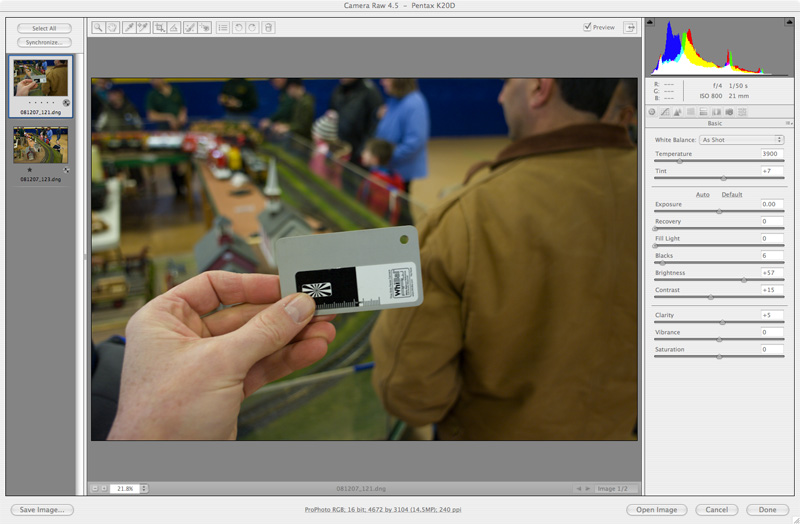Image resolution: width=800 pixels, height=524 pixels.
Task: Open the White Balance dropdown
Action: pyautogui.click(x=741, y=140)
